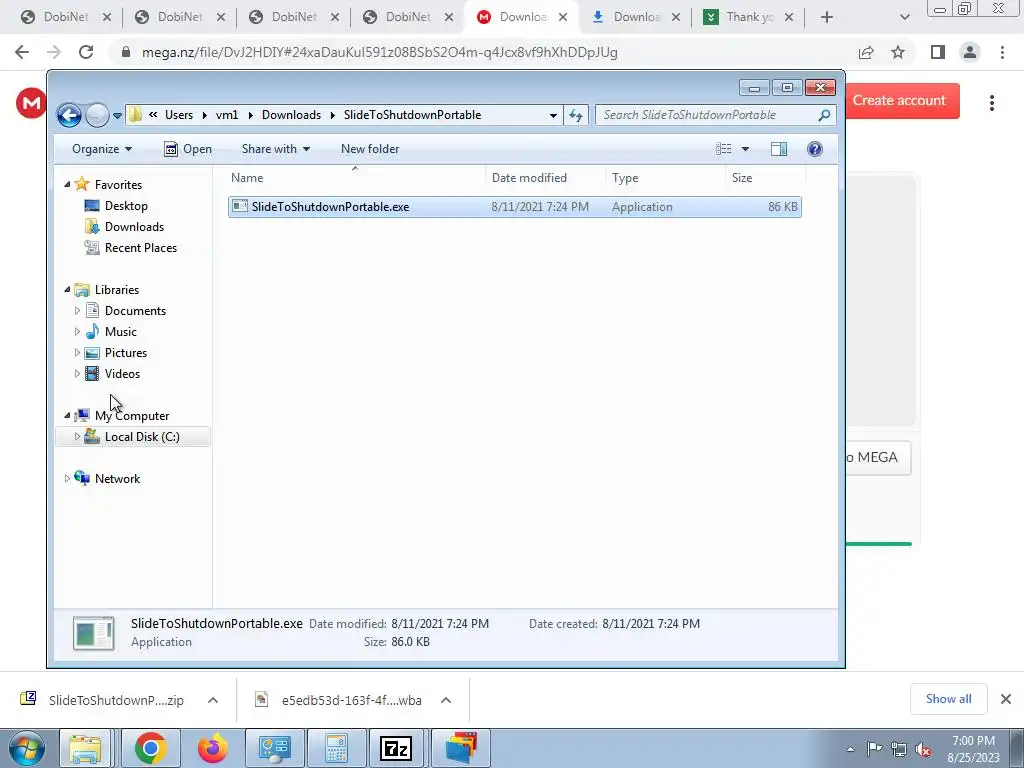This screenshot has height=768, width=1024.
Task: Open Recent Places under Favorites
Action: click(x=140, y=248)
